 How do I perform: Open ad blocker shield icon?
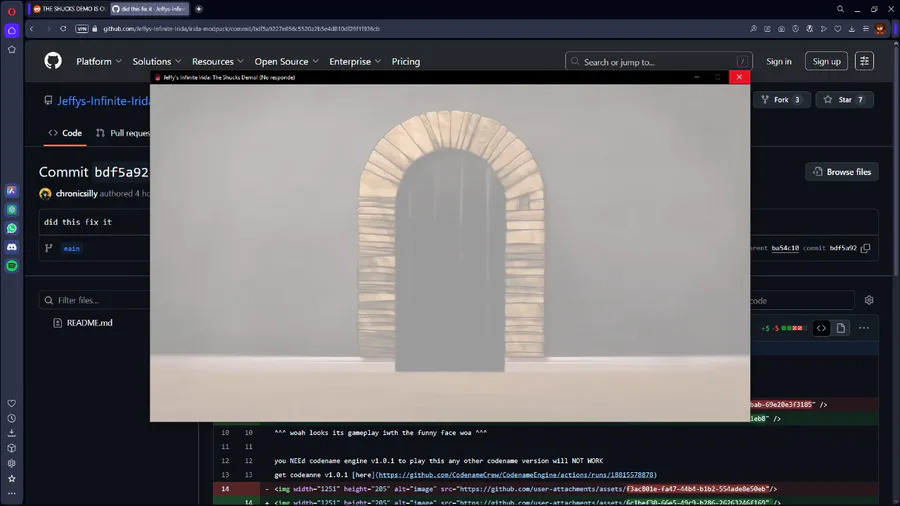(796, 29)
